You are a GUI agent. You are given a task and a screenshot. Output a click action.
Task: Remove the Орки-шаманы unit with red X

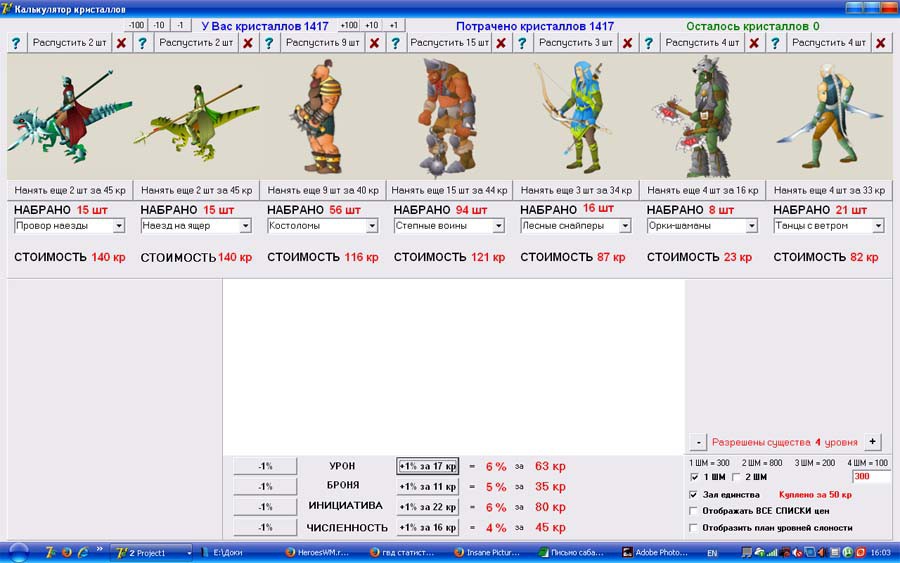pyautogui.click(x=754, y=43)
